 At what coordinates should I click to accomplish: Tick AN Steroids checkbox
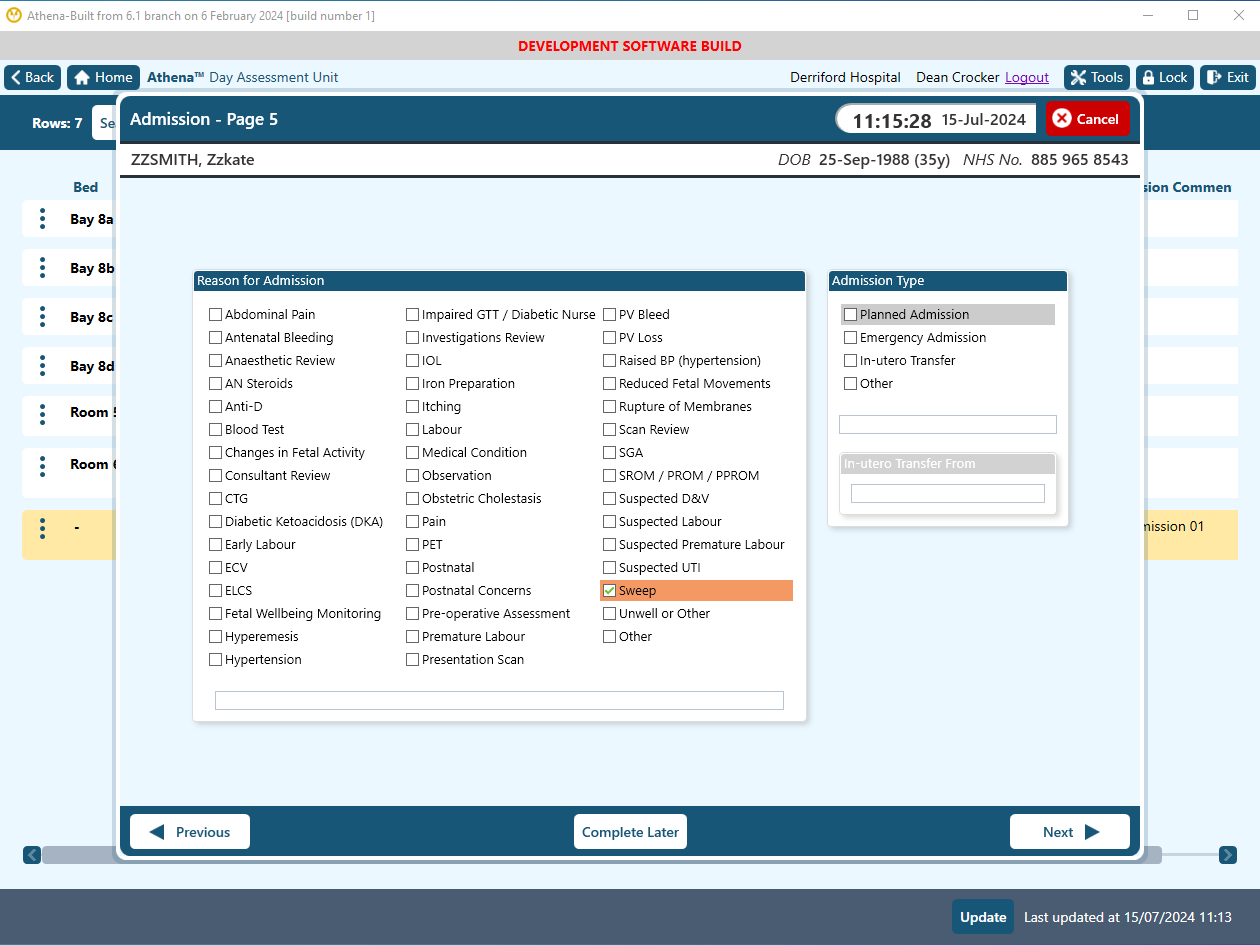click(215, 383)
